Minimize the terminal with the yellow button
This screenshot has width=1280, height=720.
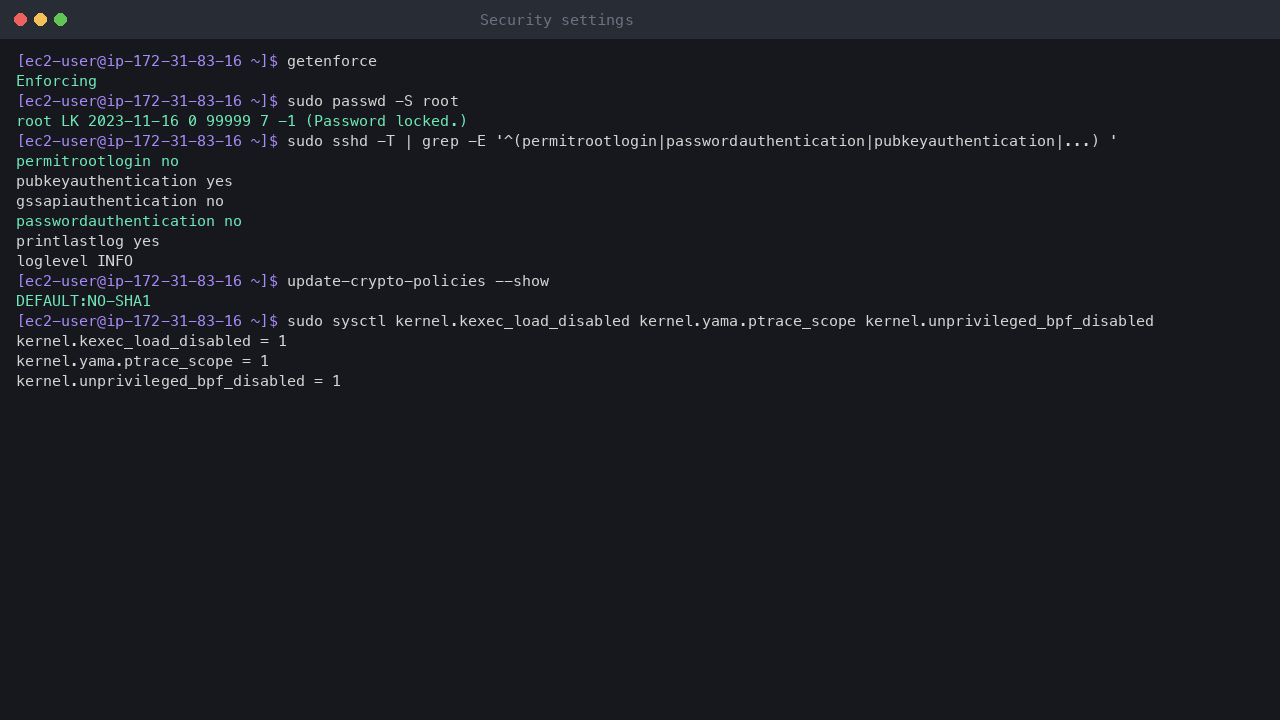(x=40, y=20)
